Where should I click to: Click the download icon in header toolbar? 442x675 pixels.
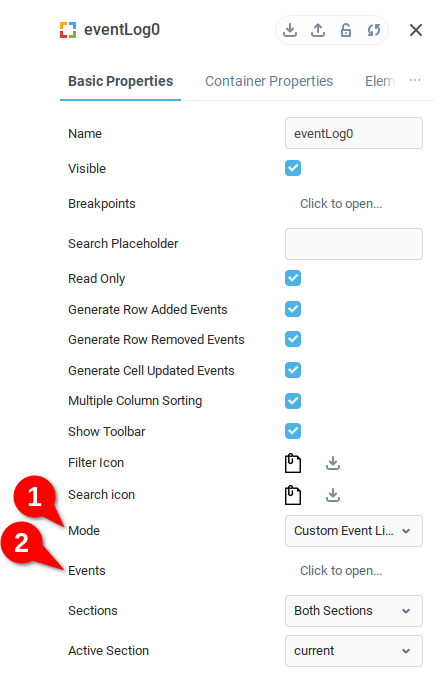click(x=290, y=30)
